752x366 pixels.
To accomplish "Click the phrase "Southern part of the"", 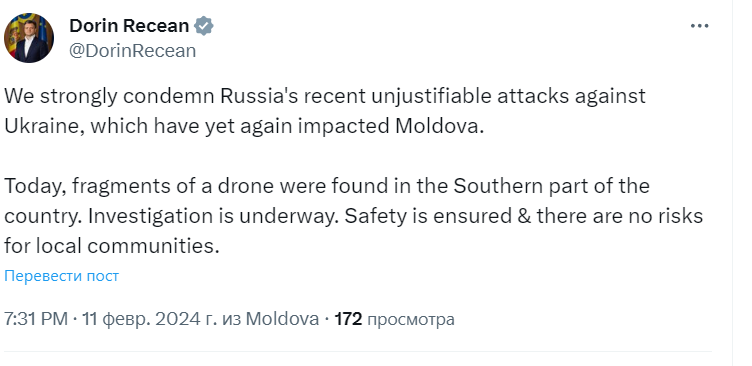I will coord(551,186).
